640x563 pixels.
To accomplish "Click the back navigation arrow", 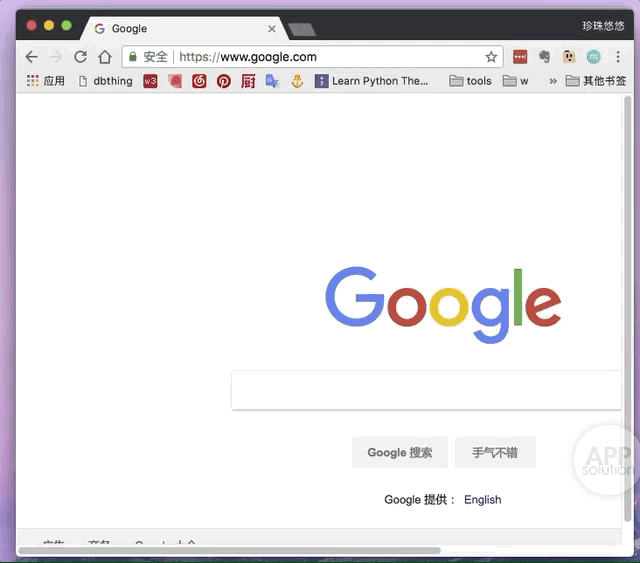I will [x=31, y=57].
